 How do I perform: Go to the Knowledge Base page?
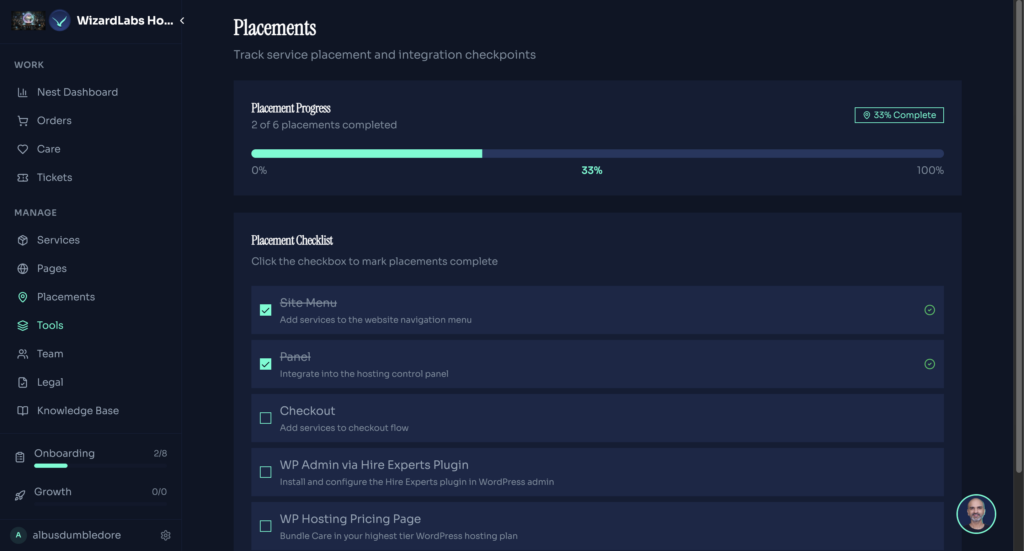point(78,411)
